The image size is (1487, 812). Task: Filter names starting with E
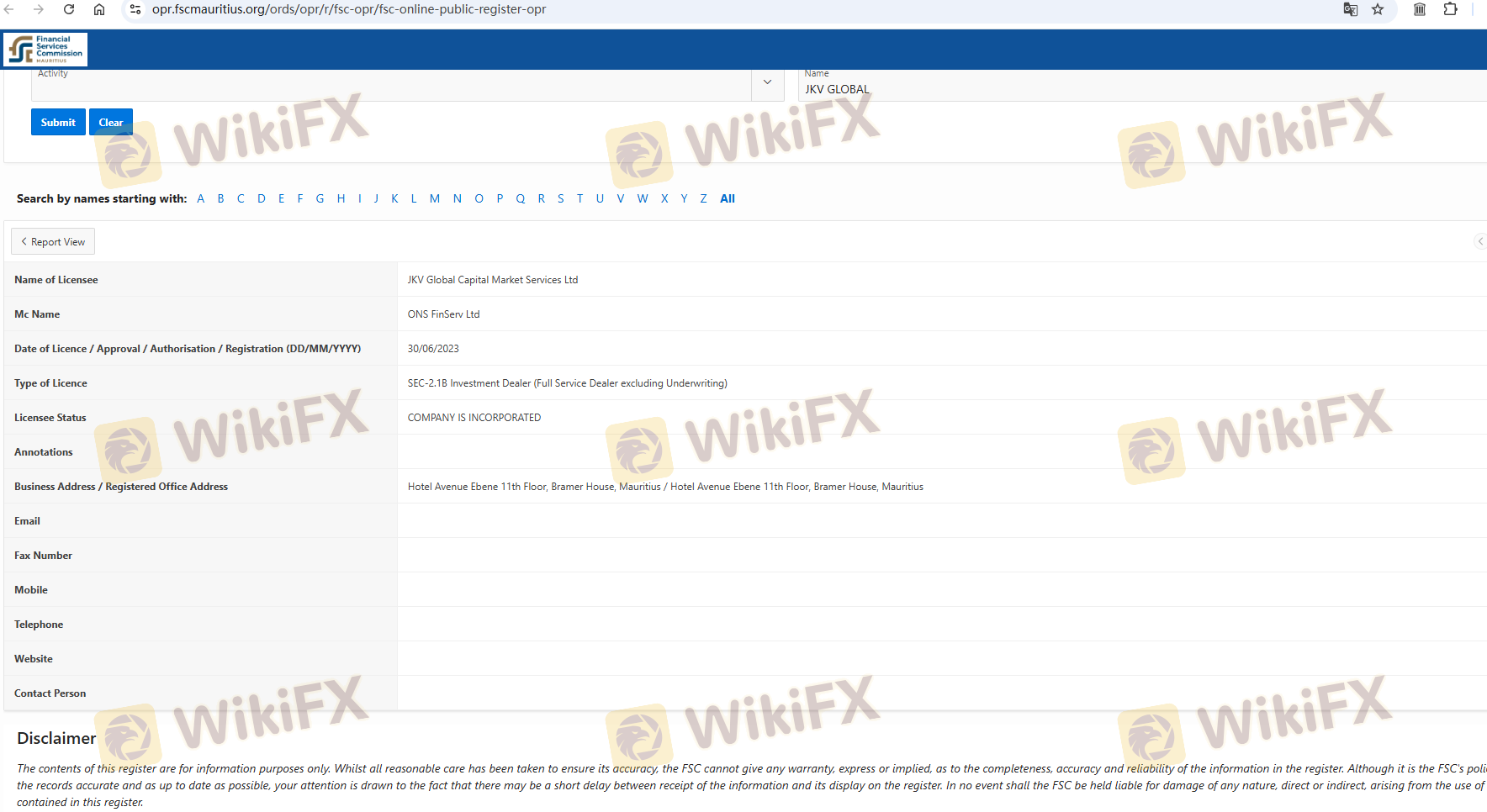[281, 198]
